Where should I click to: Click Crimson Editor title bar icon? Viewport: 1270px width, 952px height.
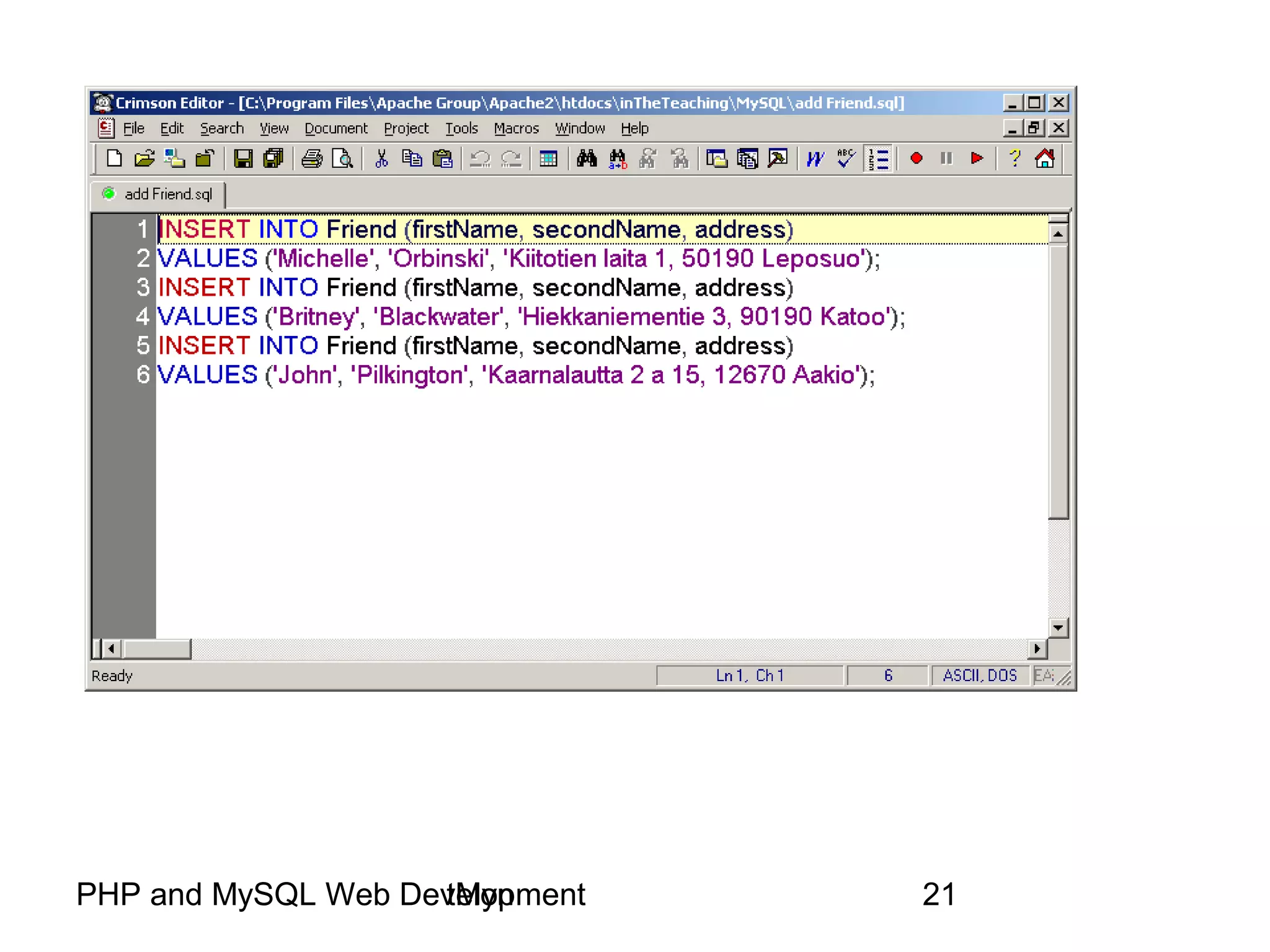pyautogui.click(x=103, y=102)
